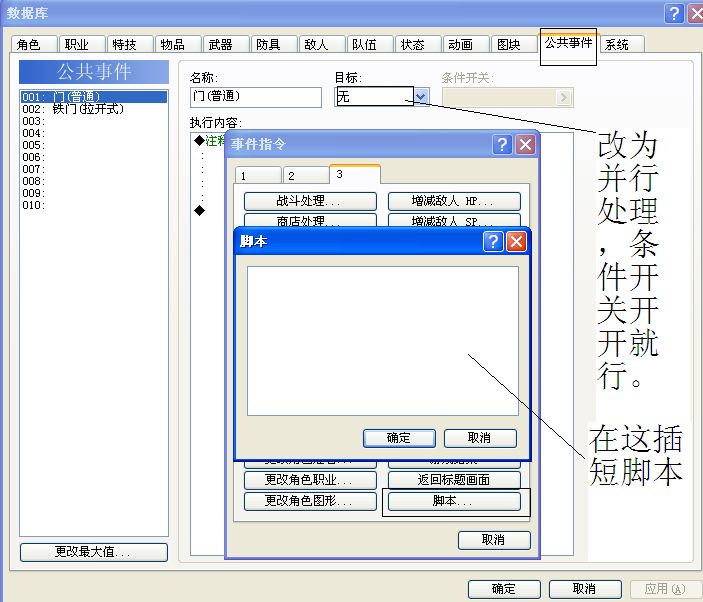Viewport: 703px width, 602px height.
Task: Open help in the 事件指令 dialog
Action: 502,144
